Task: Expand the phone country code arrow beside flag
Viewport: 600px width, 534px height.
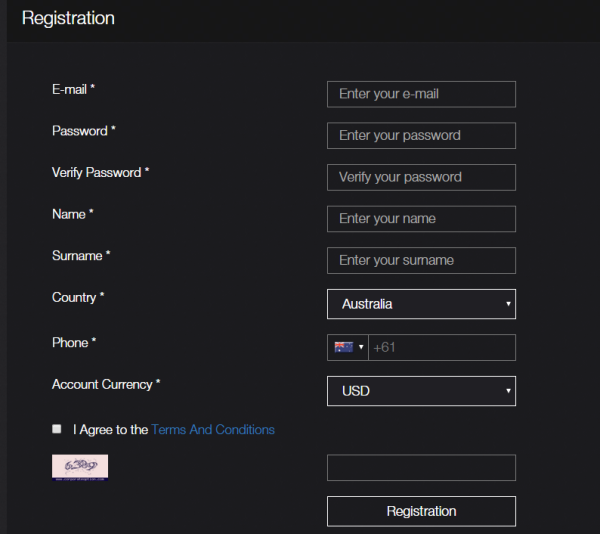Action: 361,347
